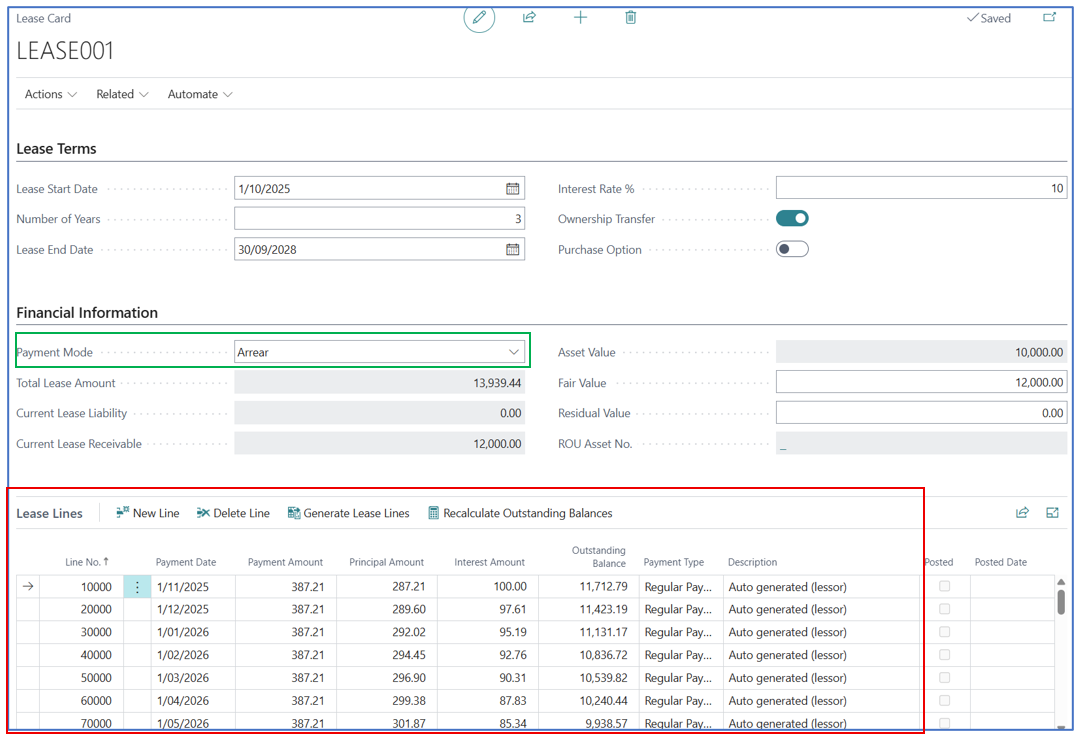The image size is (1081, 738).
Task: Click the pencil edit icon
Action: tap(479, 18)
